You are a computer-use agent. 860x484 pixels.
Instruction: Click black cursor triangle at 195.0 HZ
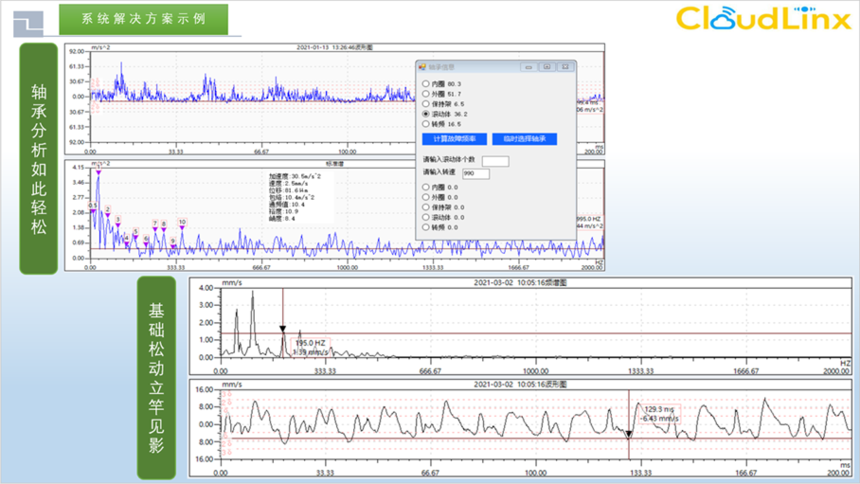[282, 329]
